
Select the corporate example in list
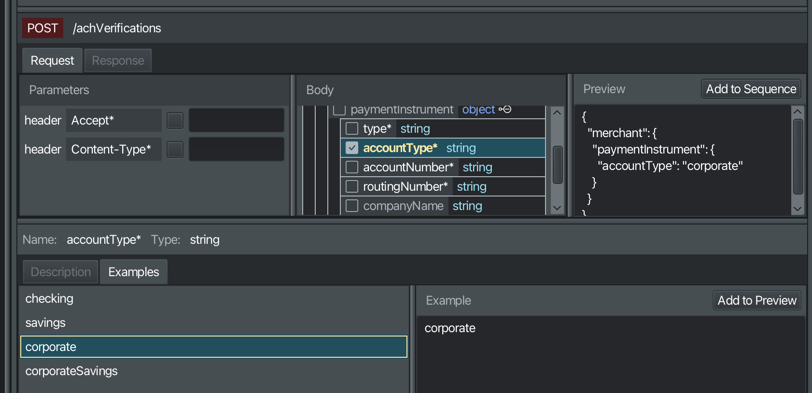[213, 347]
